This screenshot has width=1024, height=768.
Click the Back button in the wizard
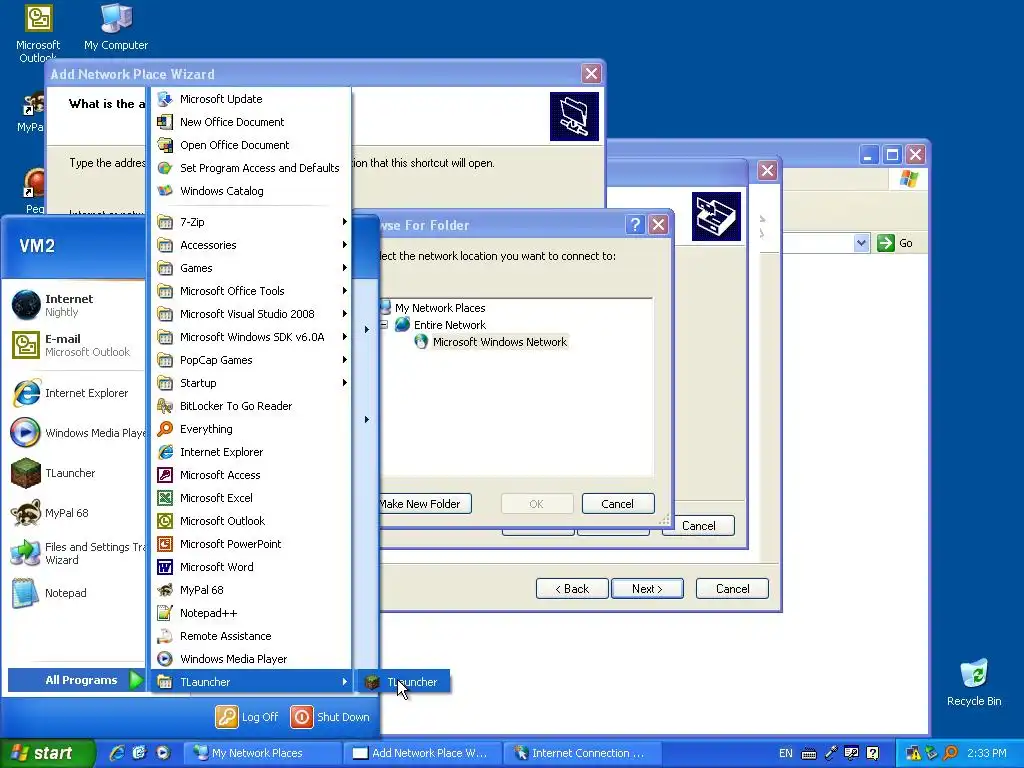[x=572, y=588]
